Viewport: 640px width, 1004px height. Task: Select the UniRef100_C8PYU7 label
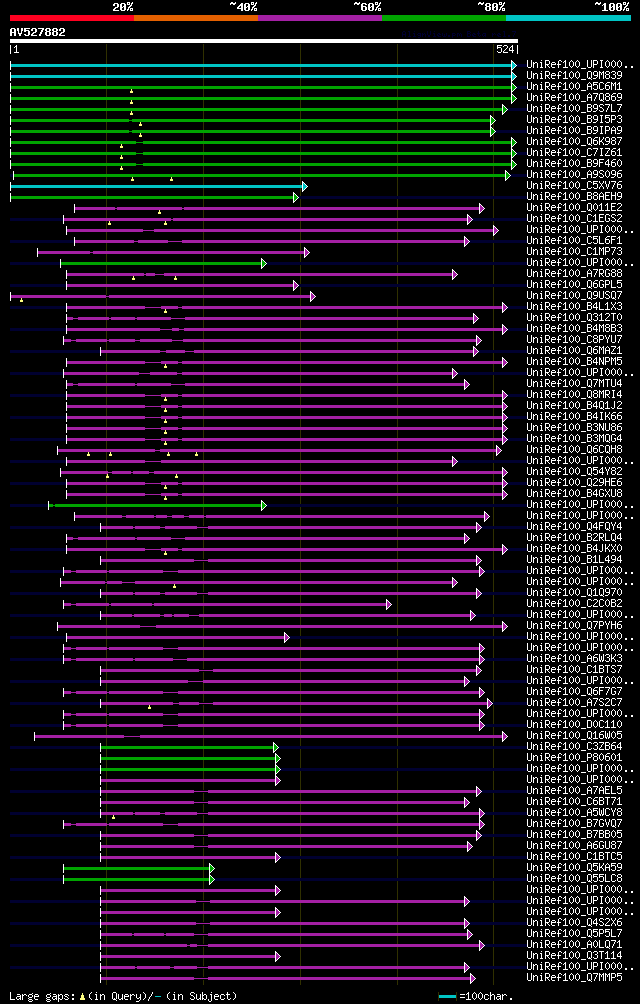[573, 339]
